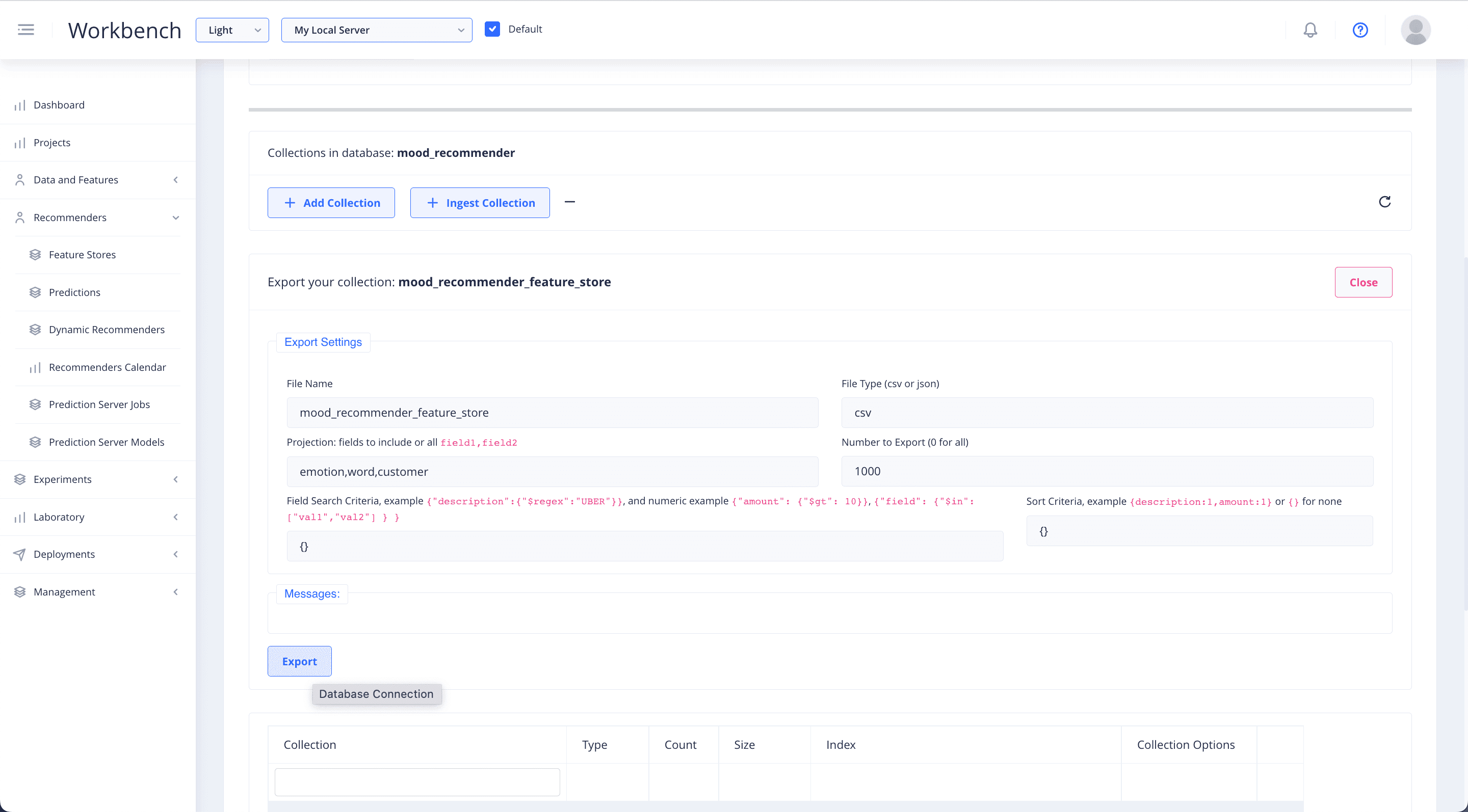Screen dimensions: 1468x812
Task: Click the Ingest Collection button
Action: (x=480, y=203)
